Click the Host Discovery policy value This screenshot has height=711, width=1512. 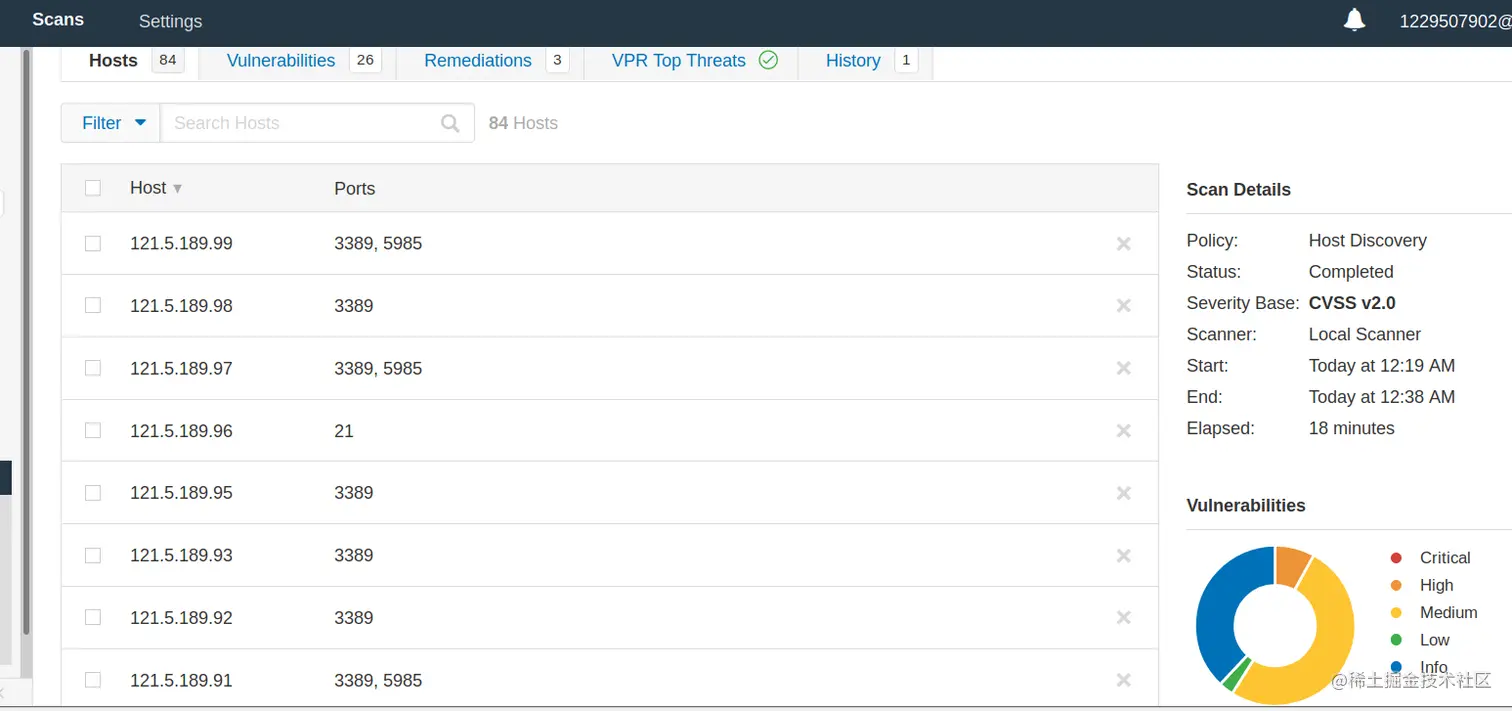pos(1367,241)
